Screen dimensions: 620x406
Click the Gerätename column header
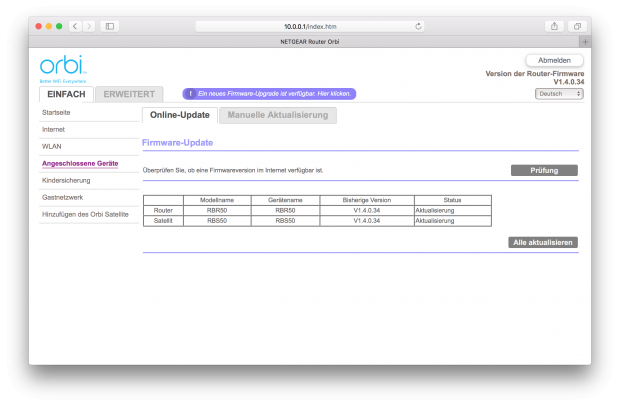point(285,200)
